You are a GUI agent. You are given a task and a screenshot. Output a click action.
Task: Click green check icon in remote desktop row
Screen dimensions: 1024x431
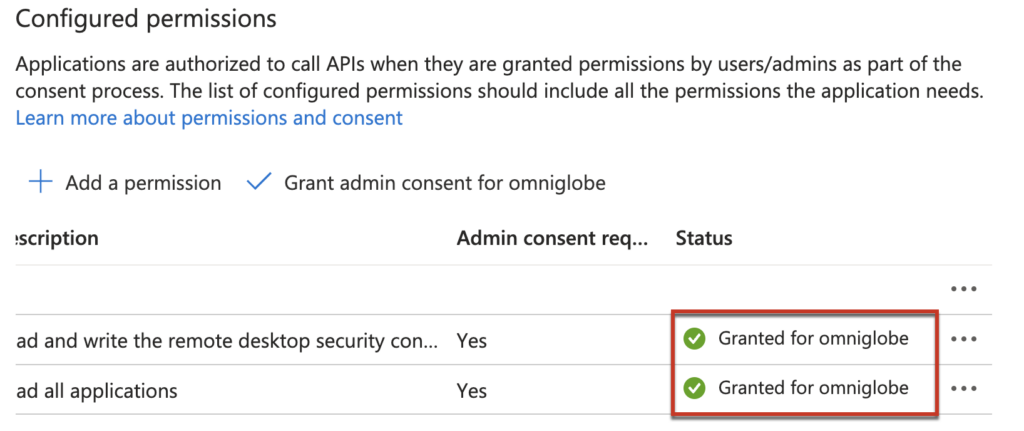694,339
